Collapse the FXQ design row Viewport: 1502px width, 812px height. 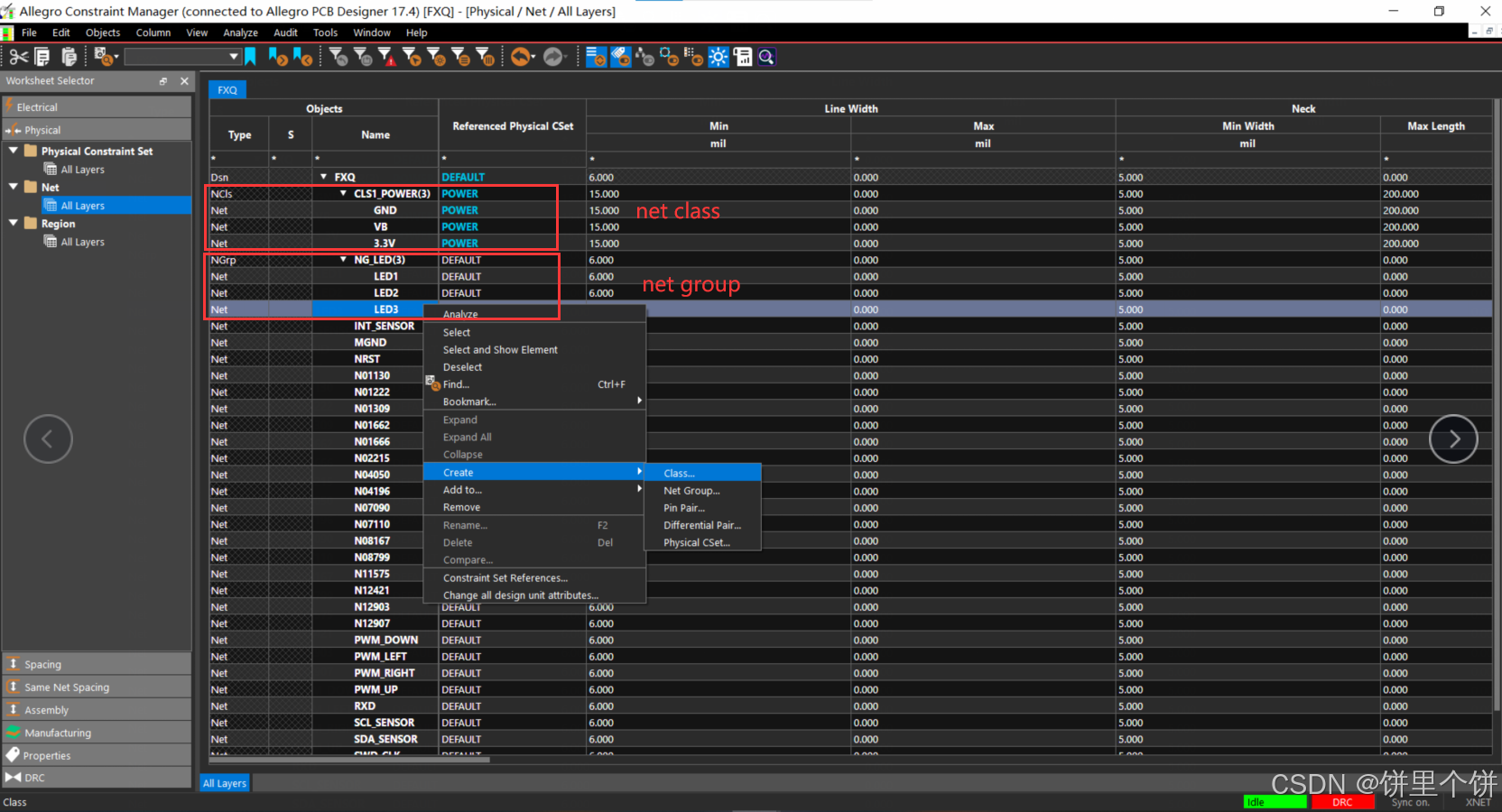[x=324, y=177]
